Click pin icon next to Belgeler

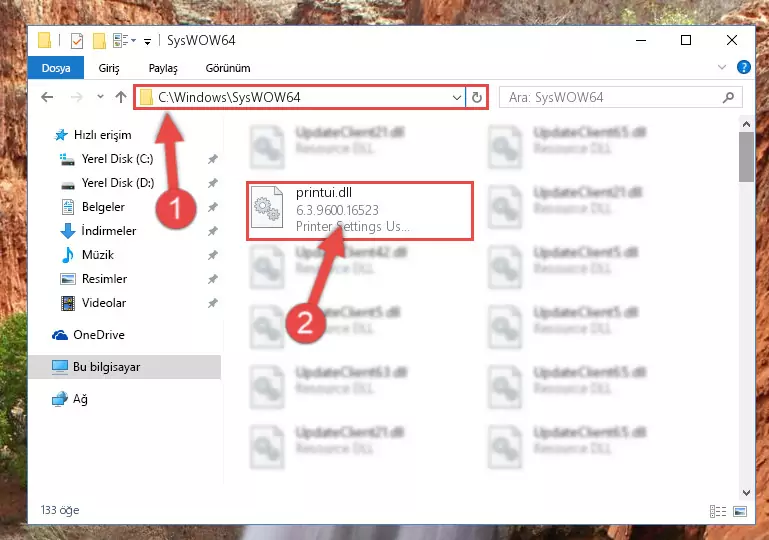click(x=212, y=207)
